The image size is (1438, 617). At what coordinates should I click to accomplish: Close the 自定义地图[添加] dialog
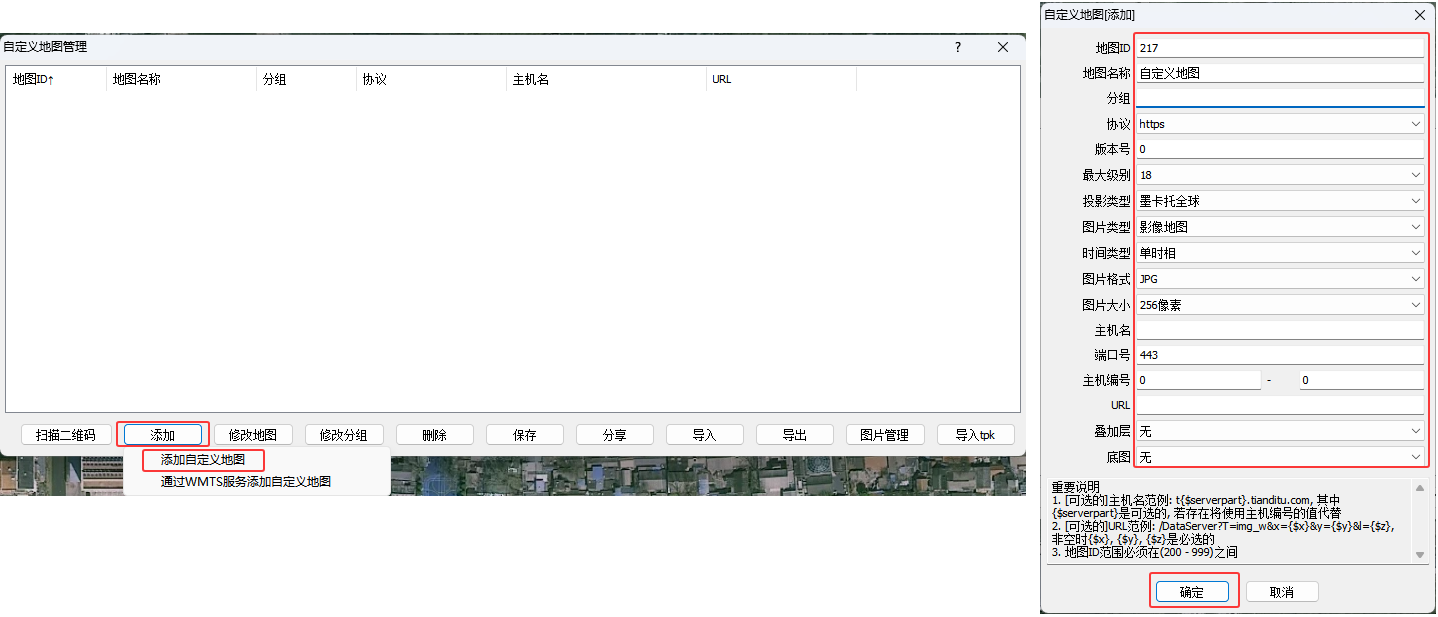pyautogui.click(x=1419, y=15)
